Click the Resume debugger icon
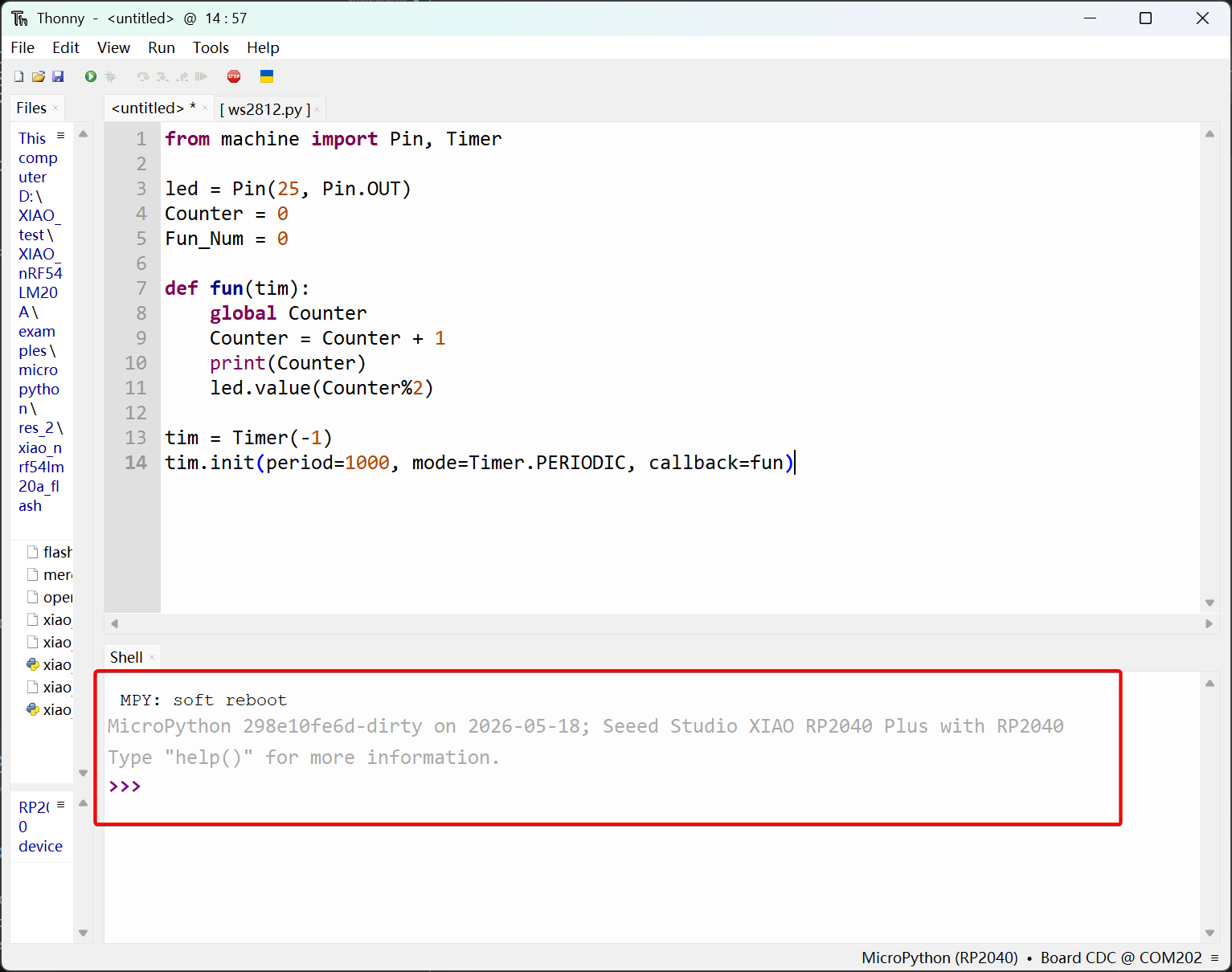The image size is (1232, 972). (202, 76)
